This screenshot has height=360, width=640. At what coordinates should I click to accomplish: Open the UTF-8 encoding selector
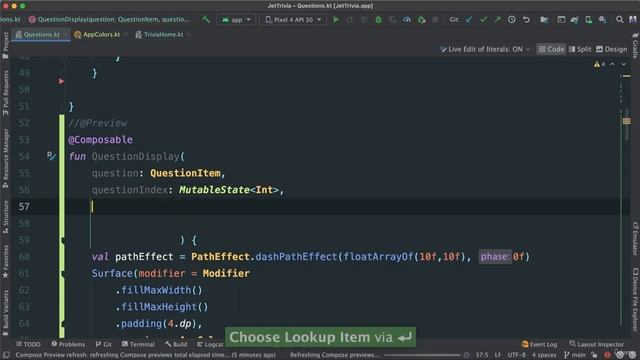coord(516,355)
